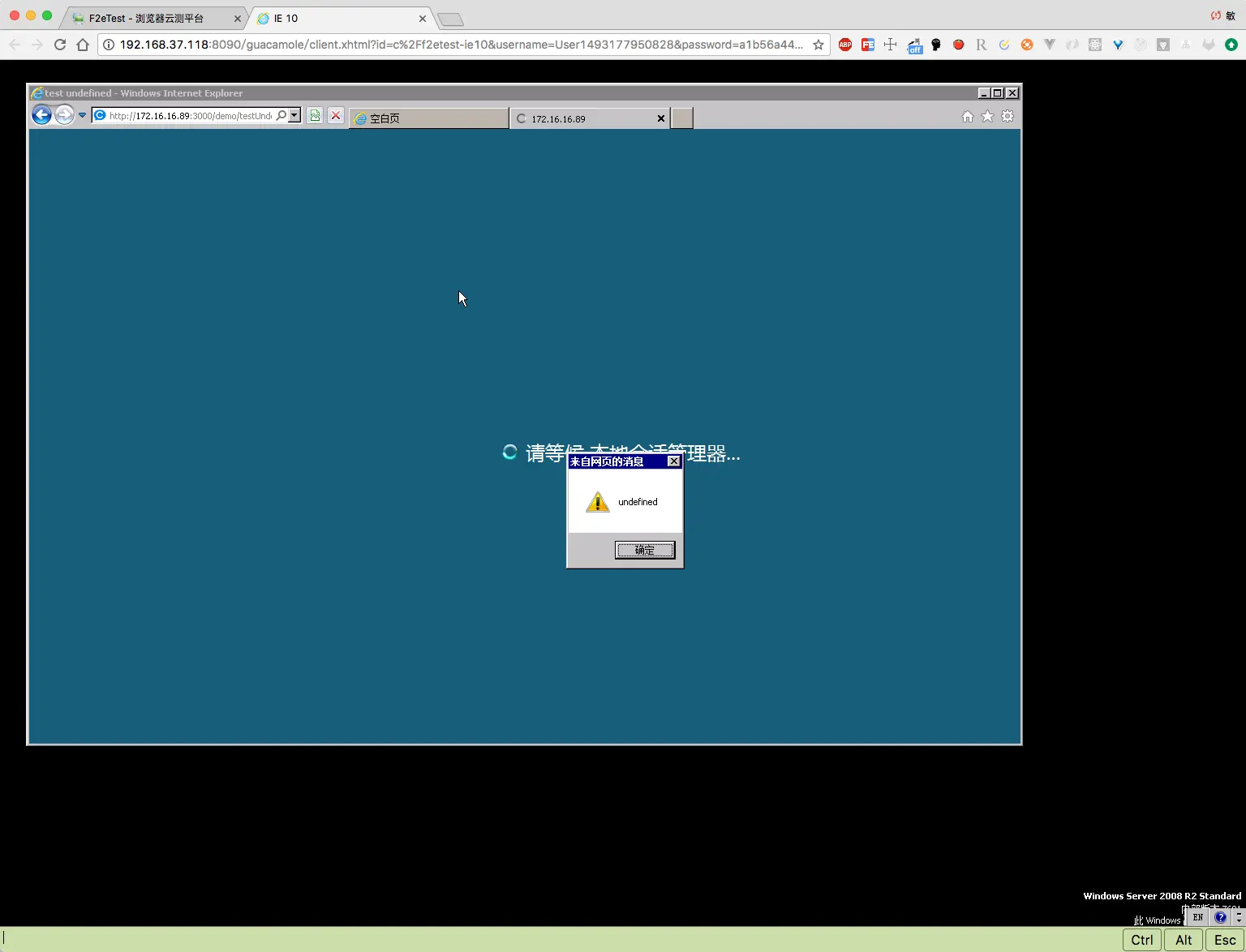Open IE recent pages dropdown arrow

(82, 115)
